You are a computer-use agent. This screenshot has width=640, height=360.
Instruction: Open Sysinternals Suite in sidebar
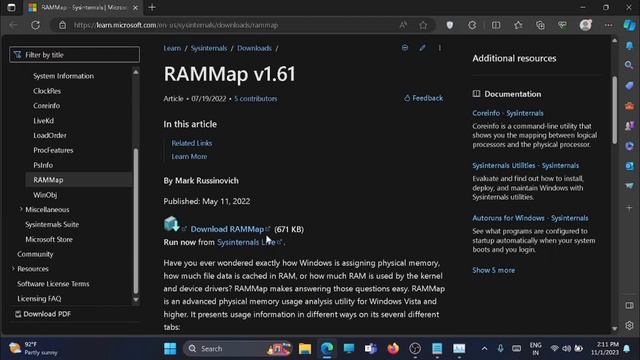click(52, 224)
